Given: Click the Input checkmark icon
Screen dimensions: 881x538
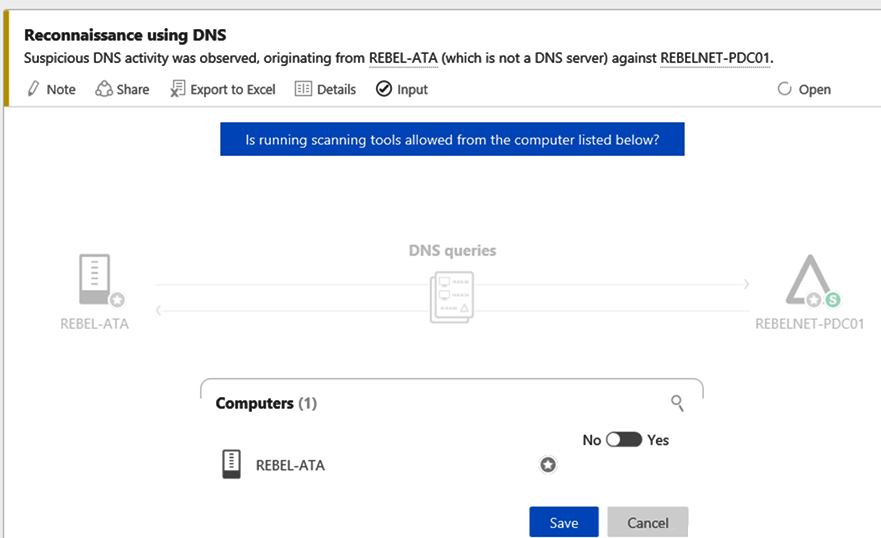Looking at the screenshot, I should coord(384,89).
